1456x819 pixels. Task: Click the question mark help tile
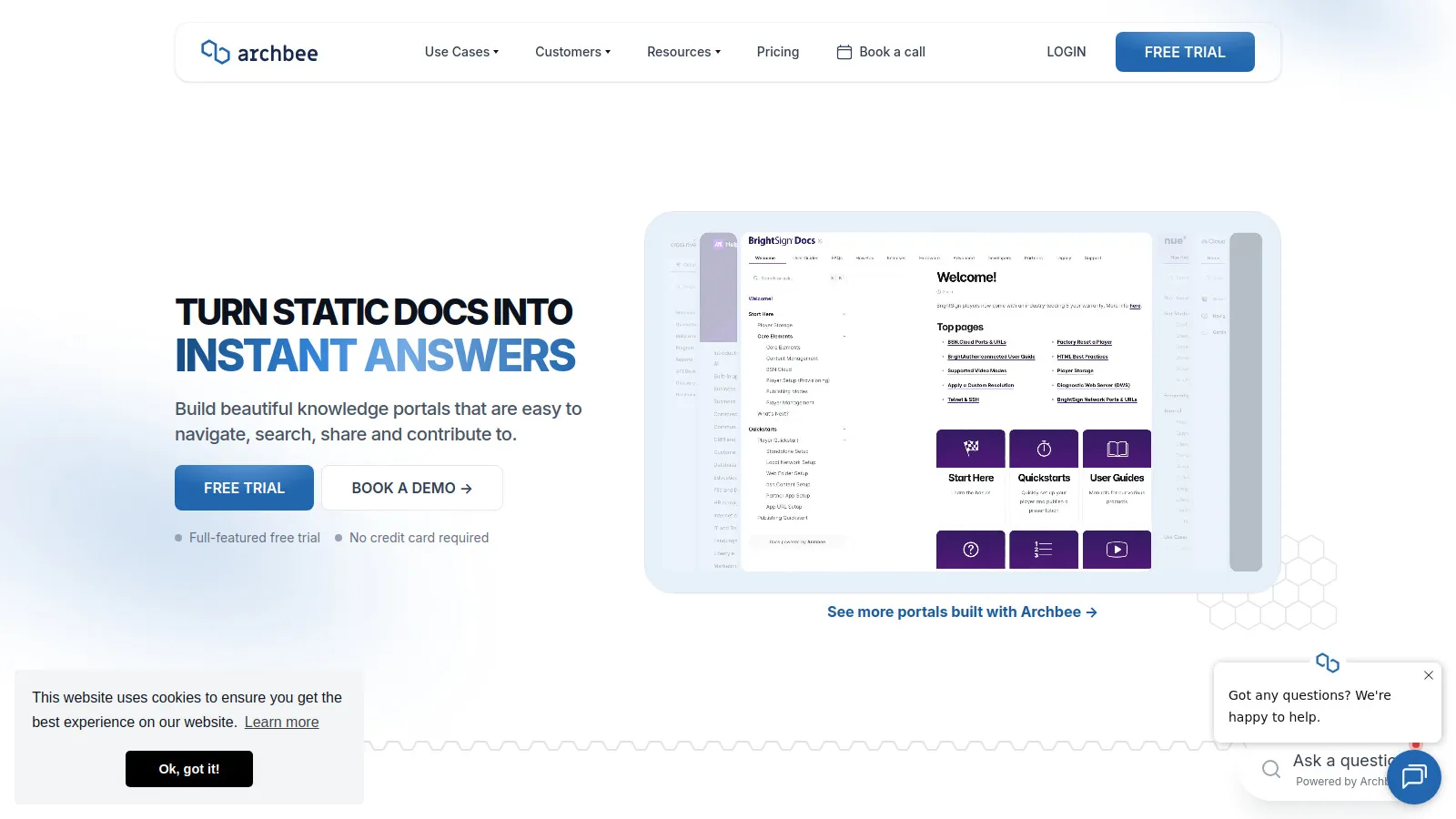[970, 550]
